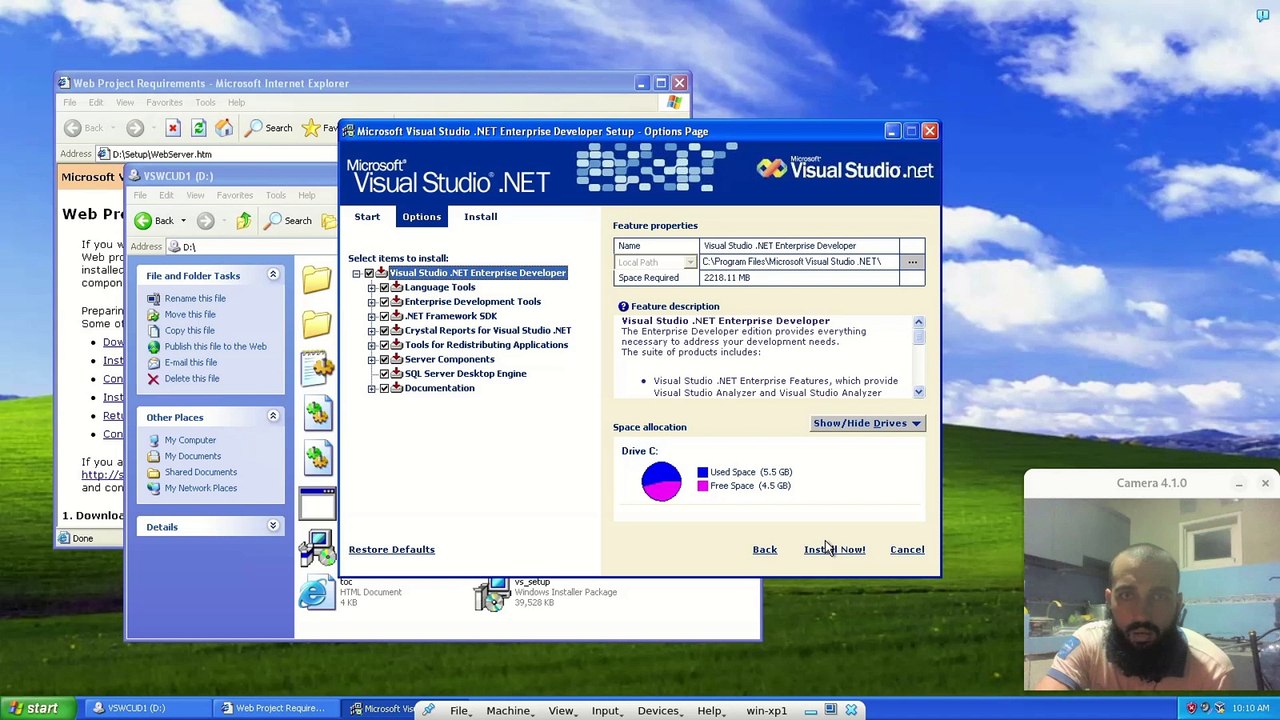The width and height of the screenshot is (1280, 720).
Task: Click the Feature description help icon
Action: pos(623,306)
